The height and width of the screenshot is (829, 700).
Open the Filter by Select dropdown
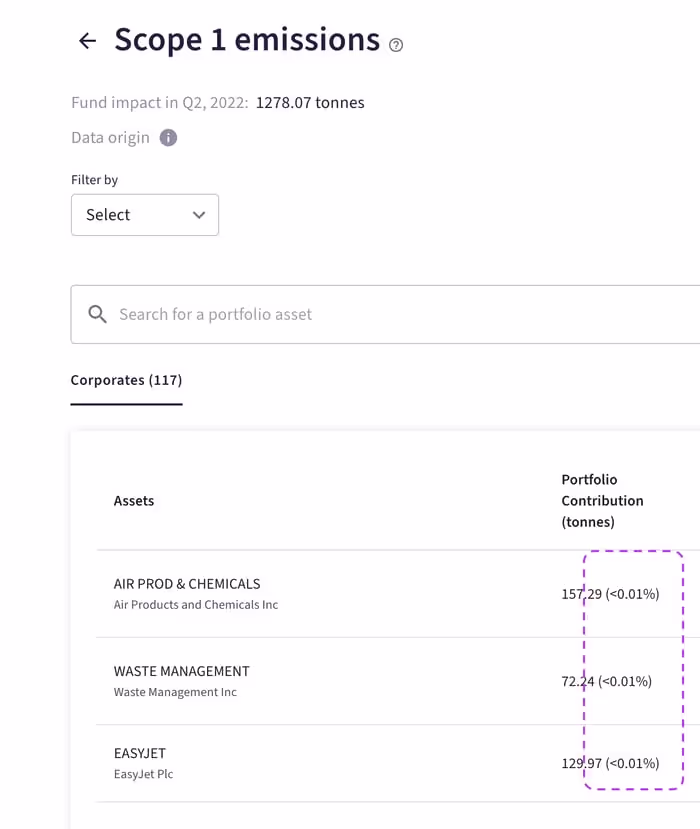145,215
